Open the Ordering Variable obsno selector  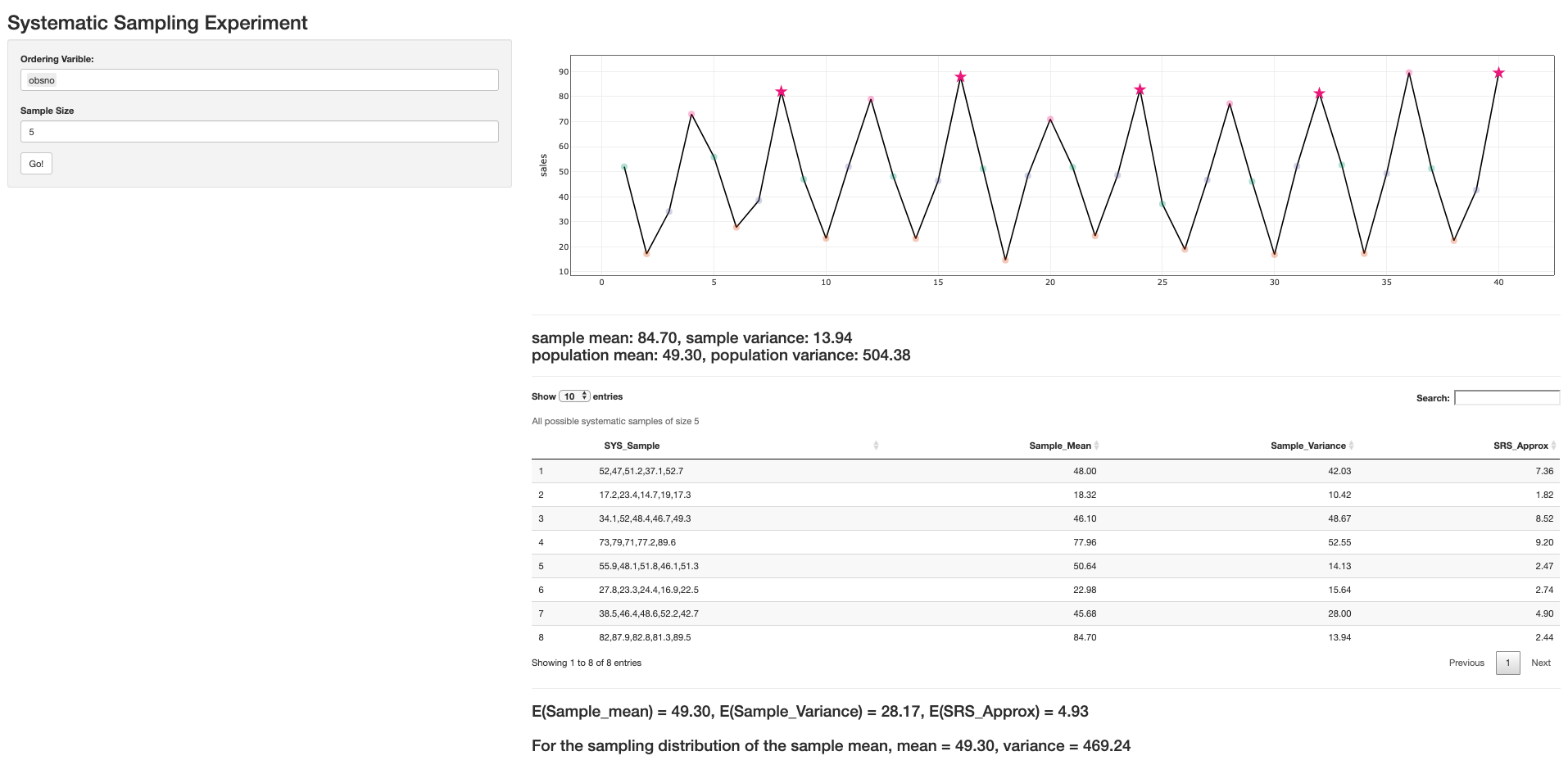coord(259,80)
